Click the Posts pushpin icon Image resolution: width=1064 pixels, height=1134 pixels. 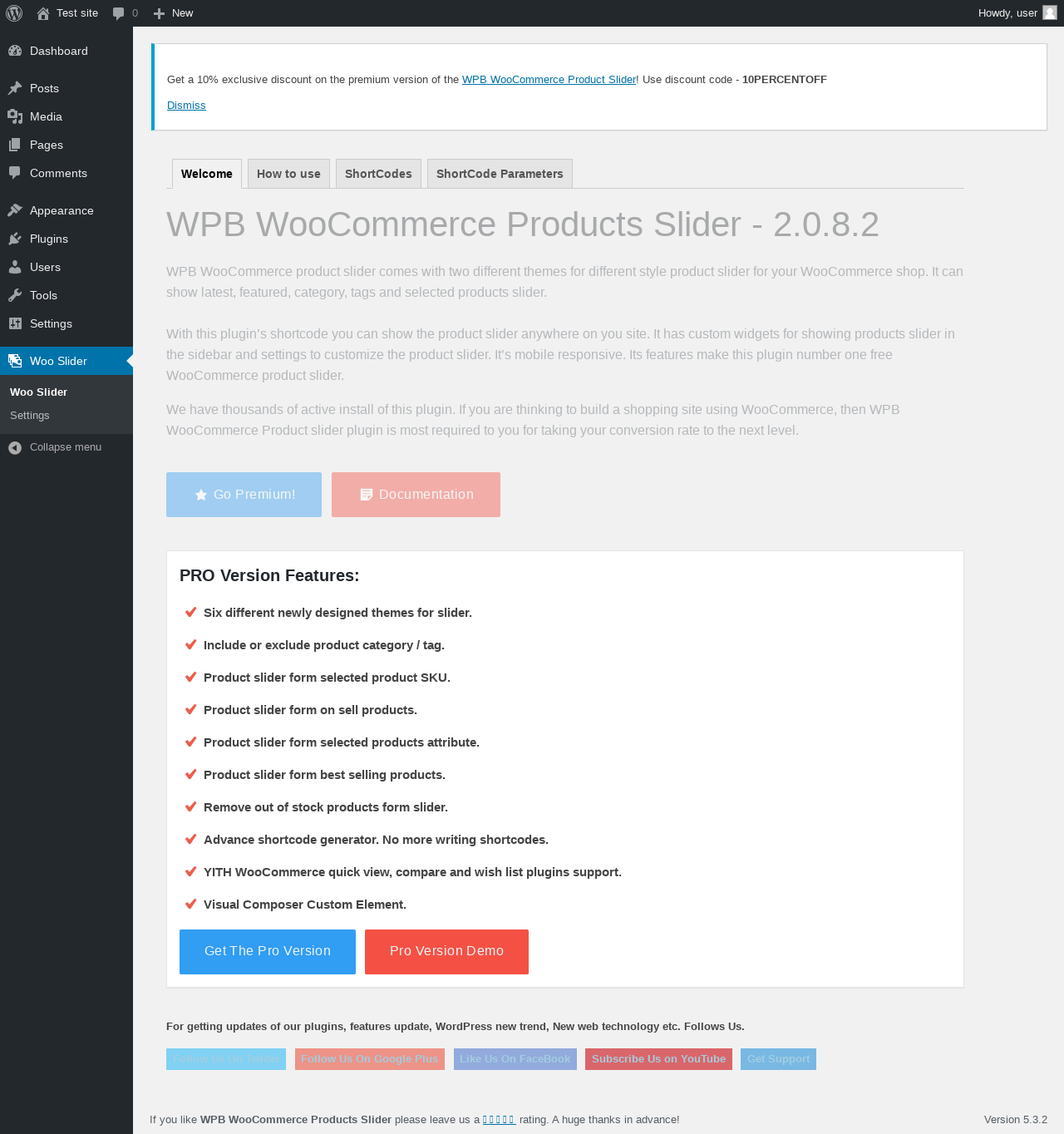pos(15,88)
